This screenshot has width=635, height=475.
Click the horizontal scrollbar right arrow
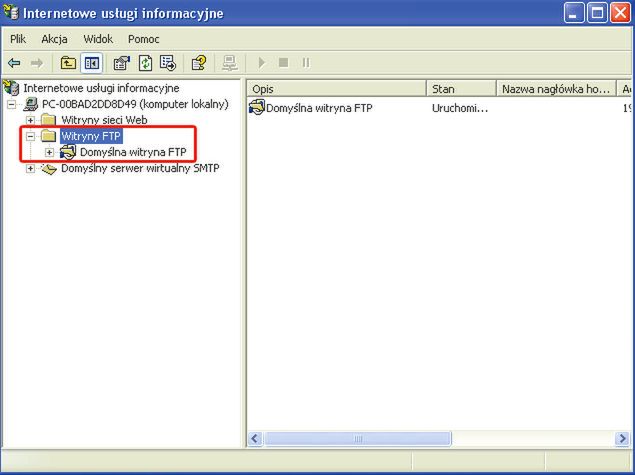point(622,439)
